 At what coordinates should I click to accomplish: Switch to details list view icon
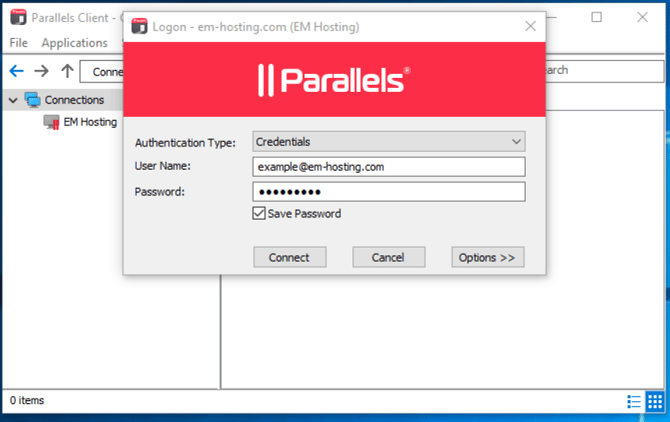pyautogui.click(x=633, y=401)
